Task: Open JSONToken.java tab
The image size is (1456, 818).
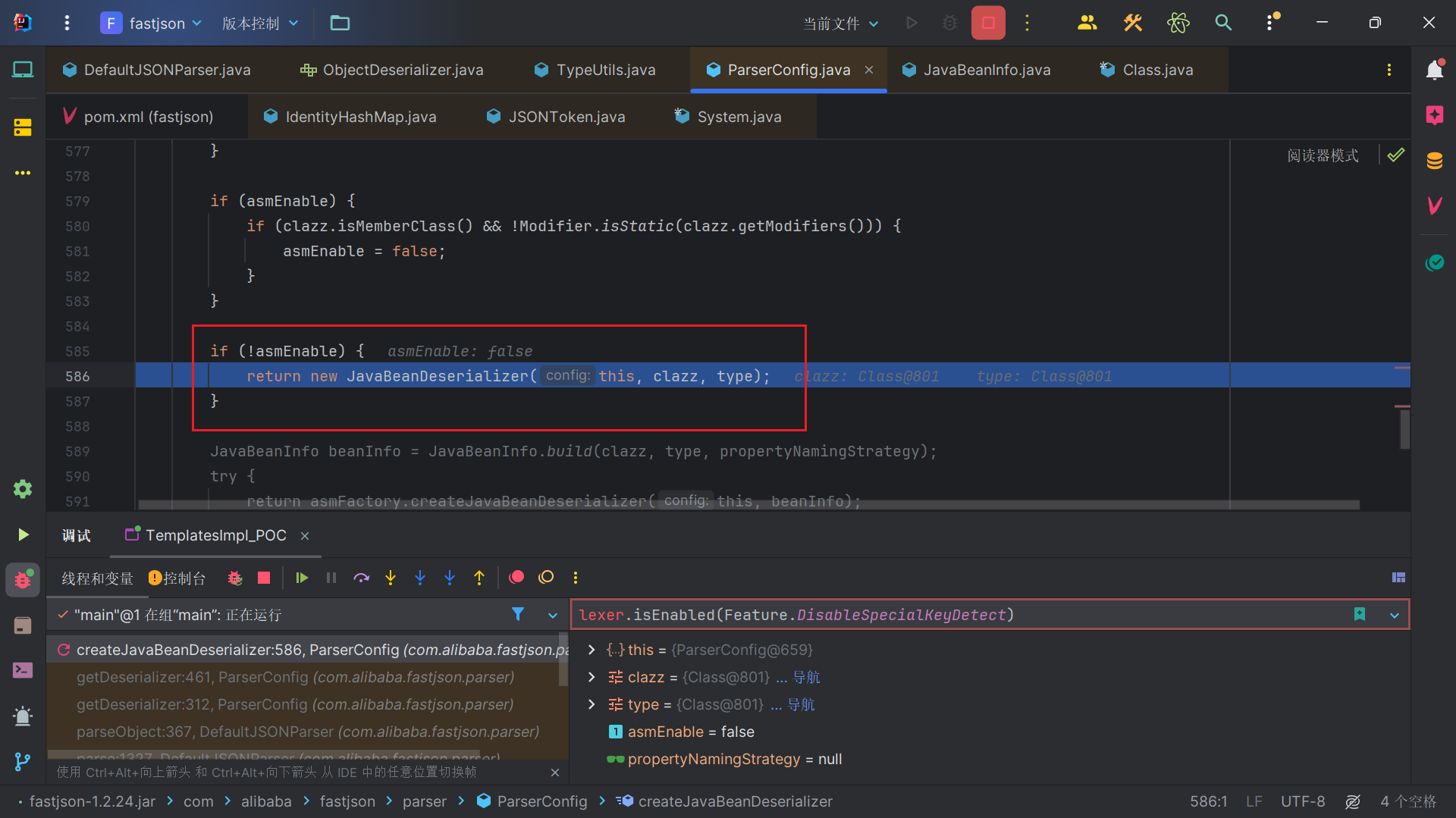Action: coord(556,117)
